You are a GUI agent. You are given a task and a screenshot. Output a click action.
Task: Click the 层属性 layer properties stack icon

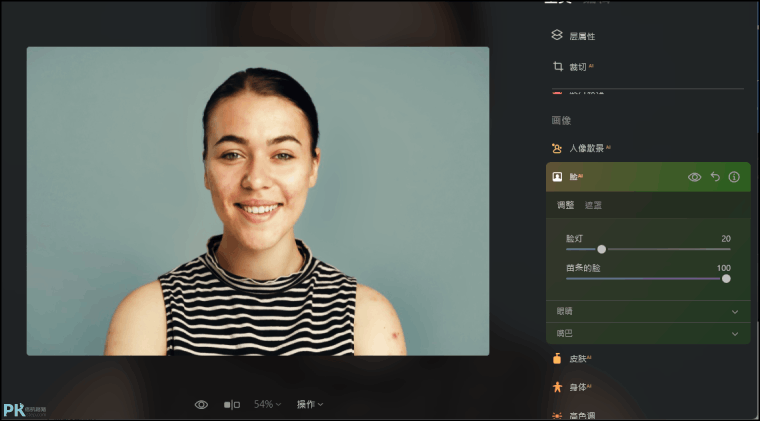point(557,35)
